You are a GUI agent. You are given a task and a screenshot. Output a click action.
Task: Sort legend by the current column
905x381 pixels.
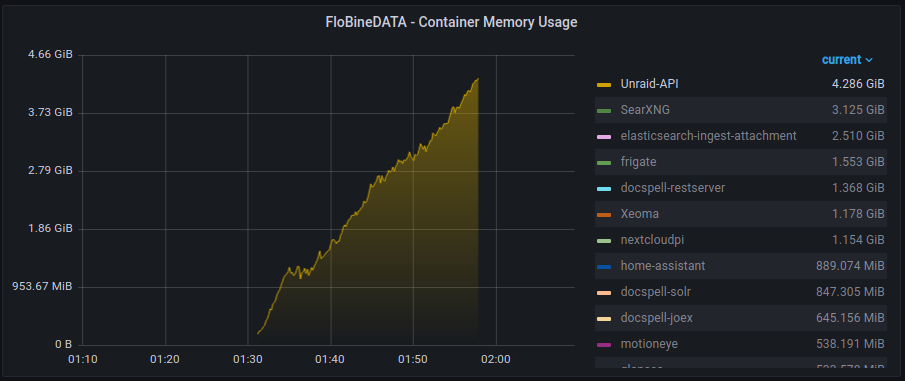click(x=842, y=60)
